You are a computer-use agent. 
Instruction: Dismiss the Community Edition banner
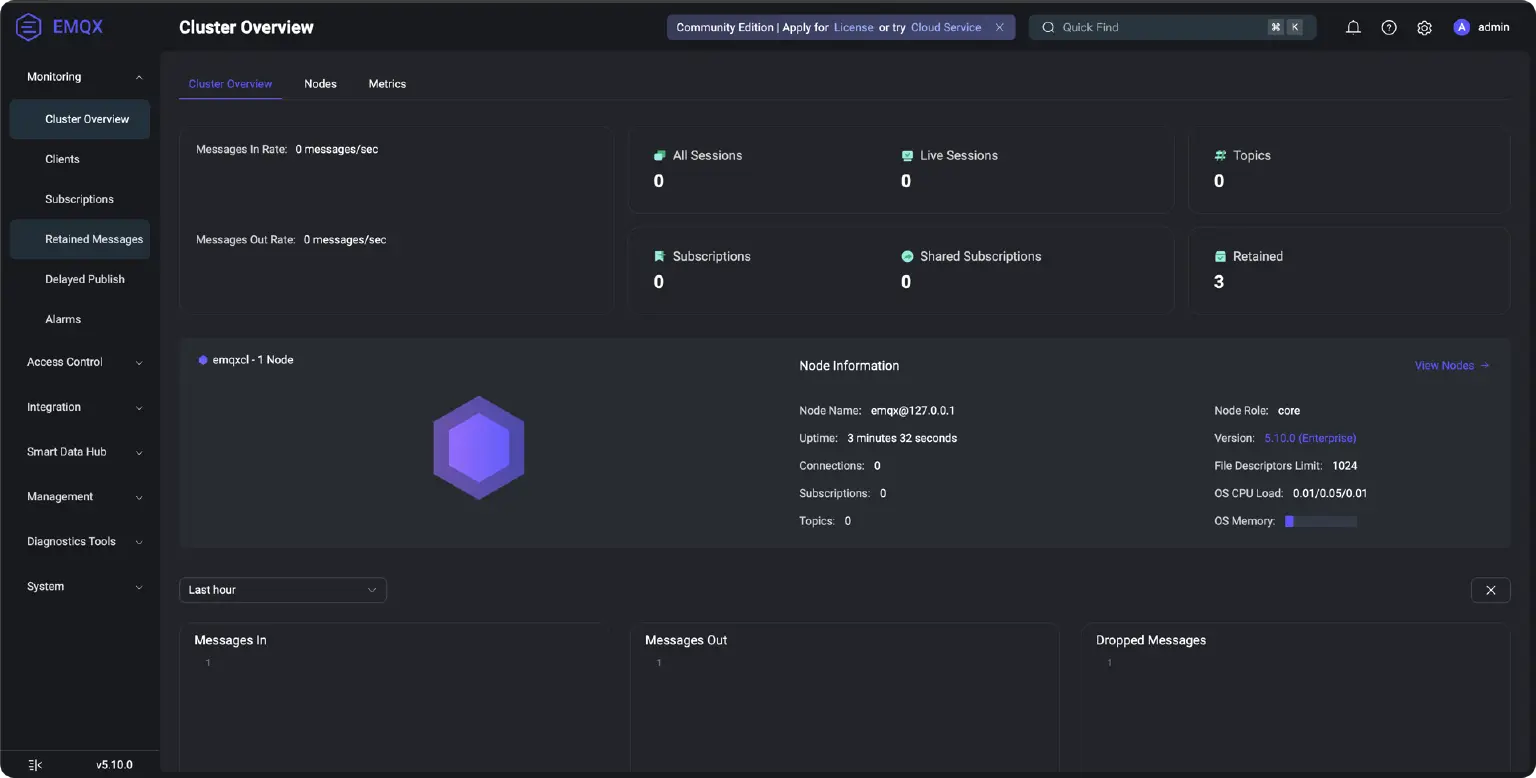(999, 28)
